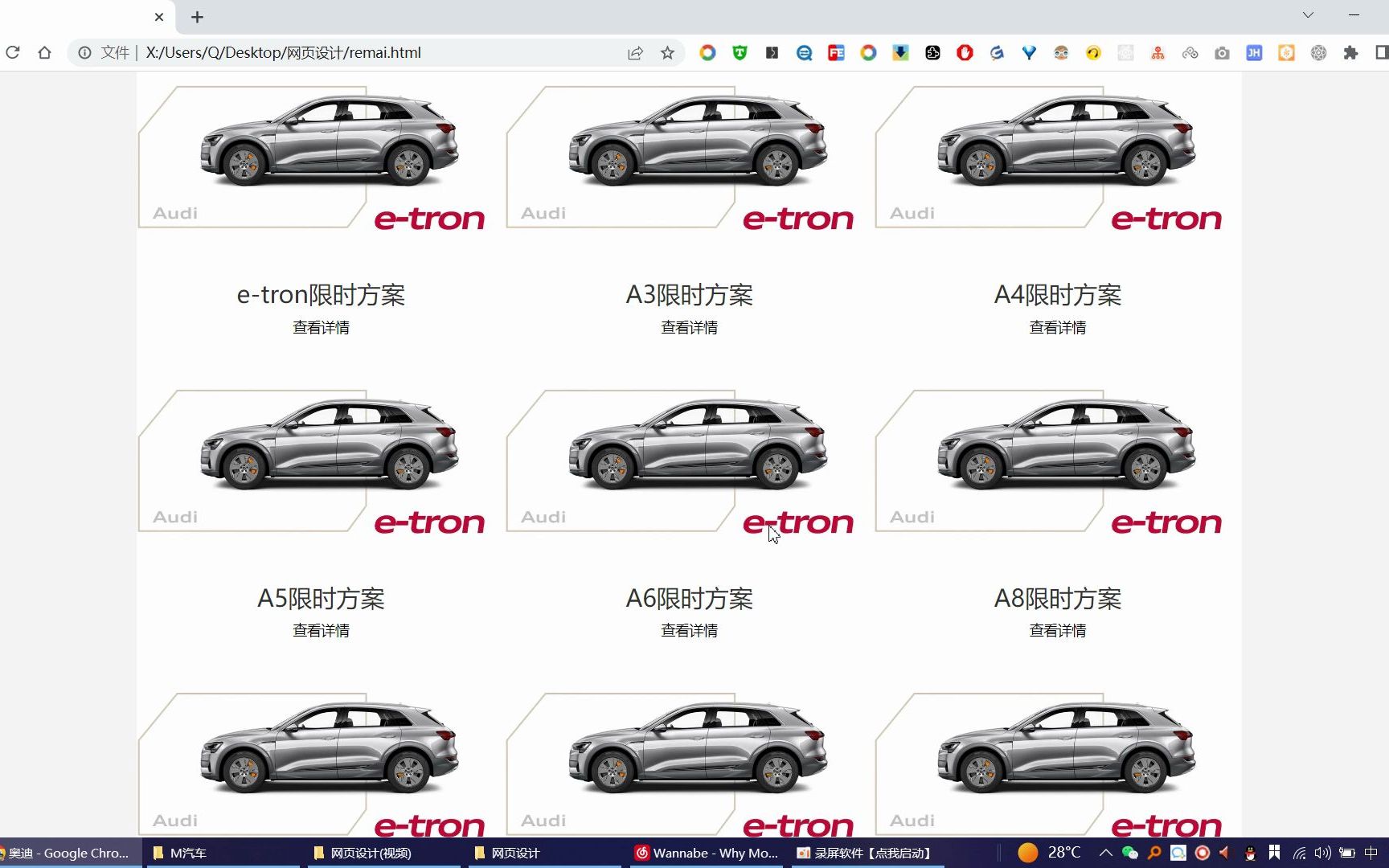The height and width of the screenshot is (868, 1389).
Task: Click the A3限时方案 heading
Action: 689,295
